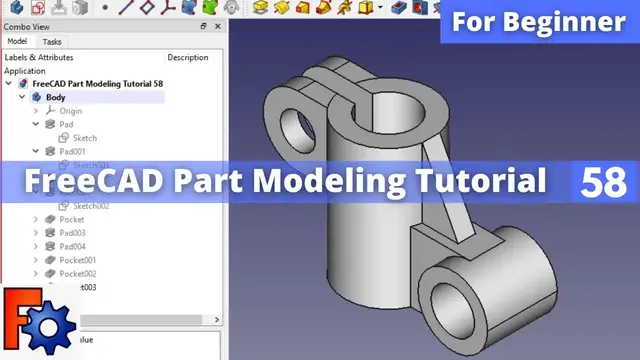Create a datum plane
This screenshot has height=360, width=640.
coord(147,7)
